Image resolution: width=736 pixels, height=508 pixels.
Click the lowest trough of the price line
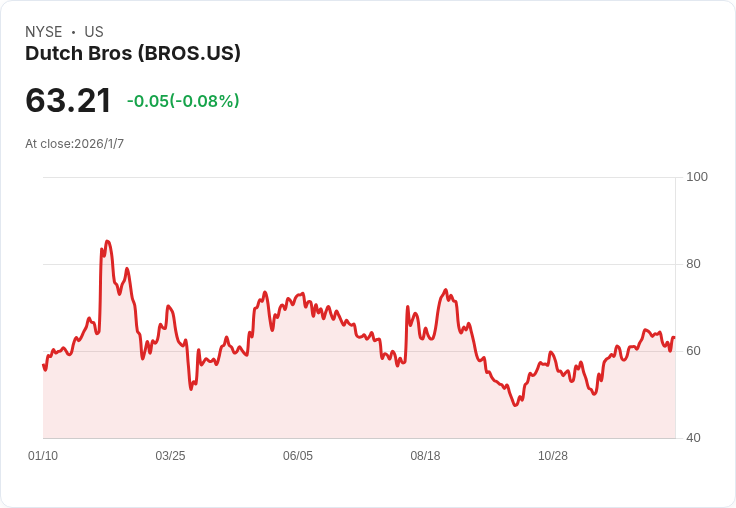point(515,405)
